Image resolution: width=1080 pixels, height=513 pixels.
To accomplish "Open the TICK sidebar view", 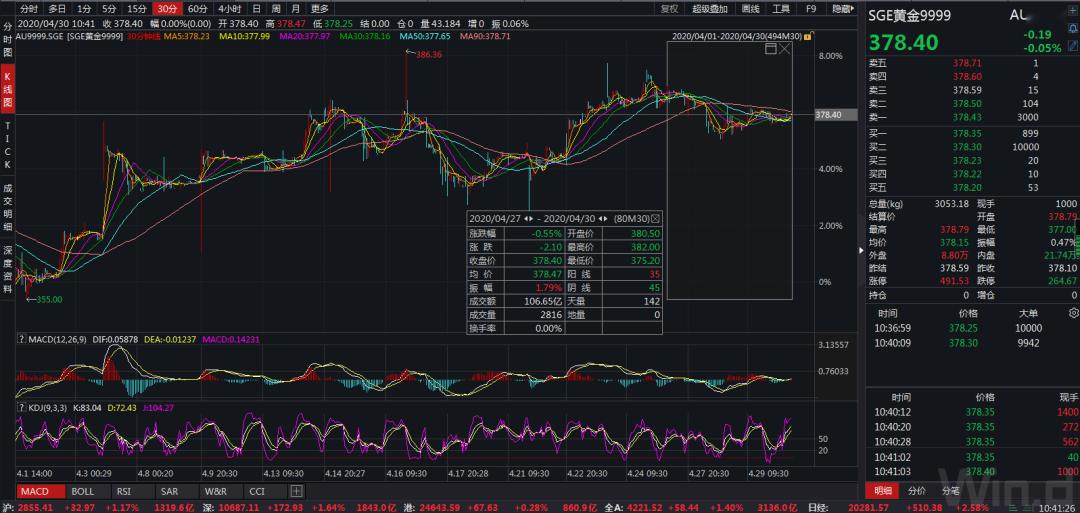I will pos(8,145).
